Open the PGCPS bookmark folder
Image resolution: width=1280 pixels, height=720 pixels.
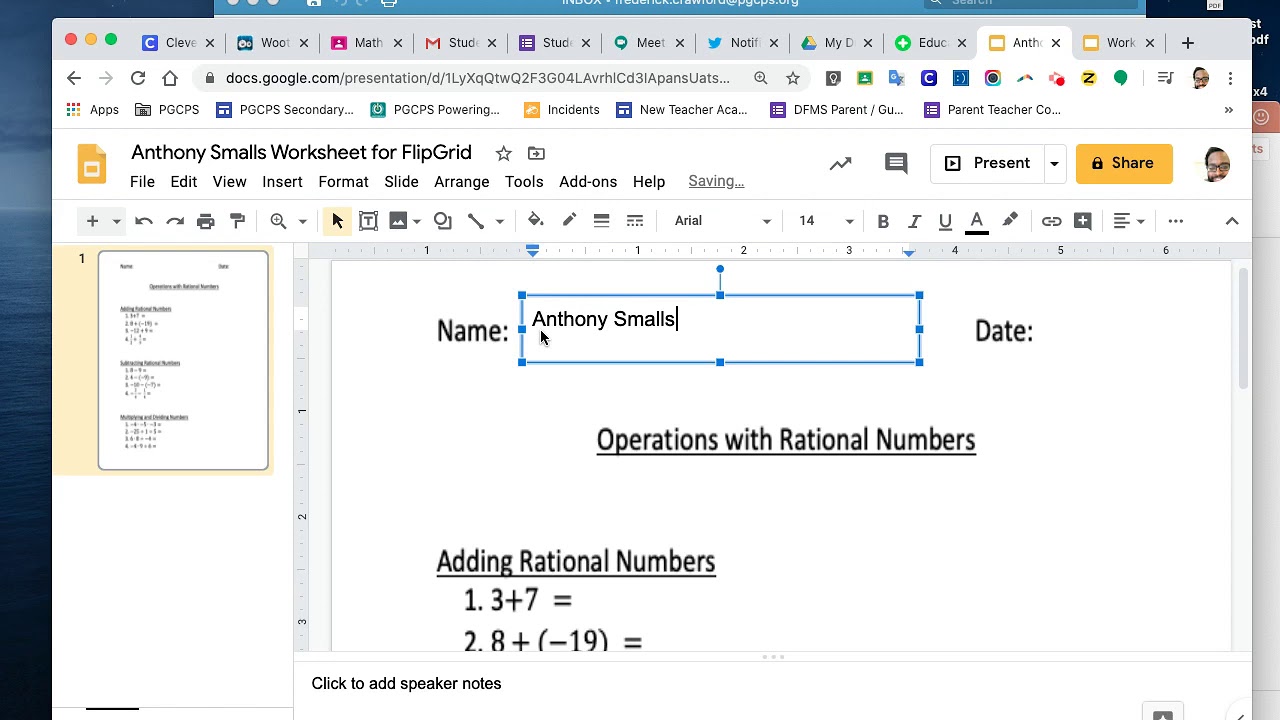tap(167, 110)
